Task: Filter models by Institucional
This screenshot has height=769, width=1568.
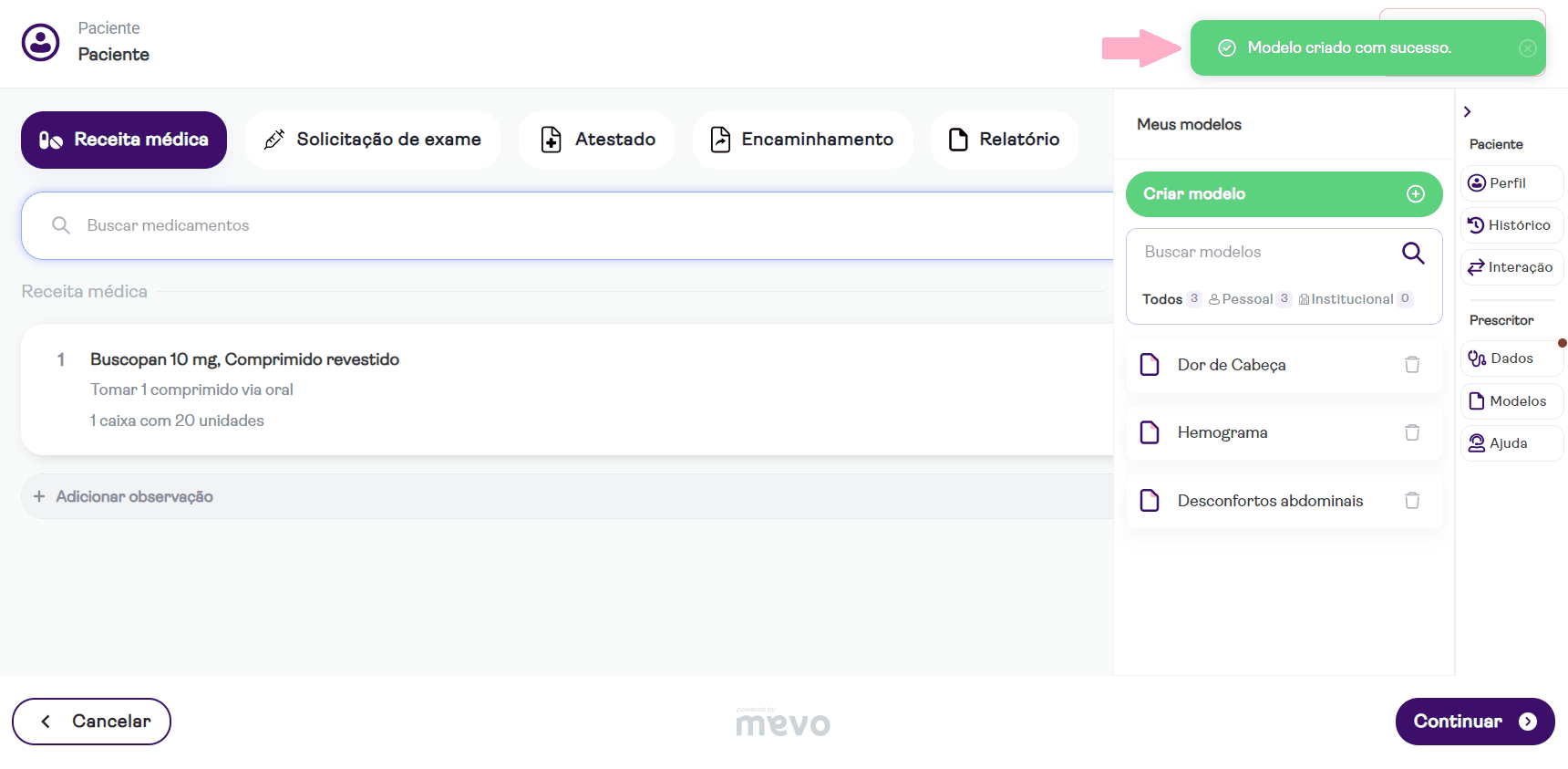Action: coord(1351,299)
